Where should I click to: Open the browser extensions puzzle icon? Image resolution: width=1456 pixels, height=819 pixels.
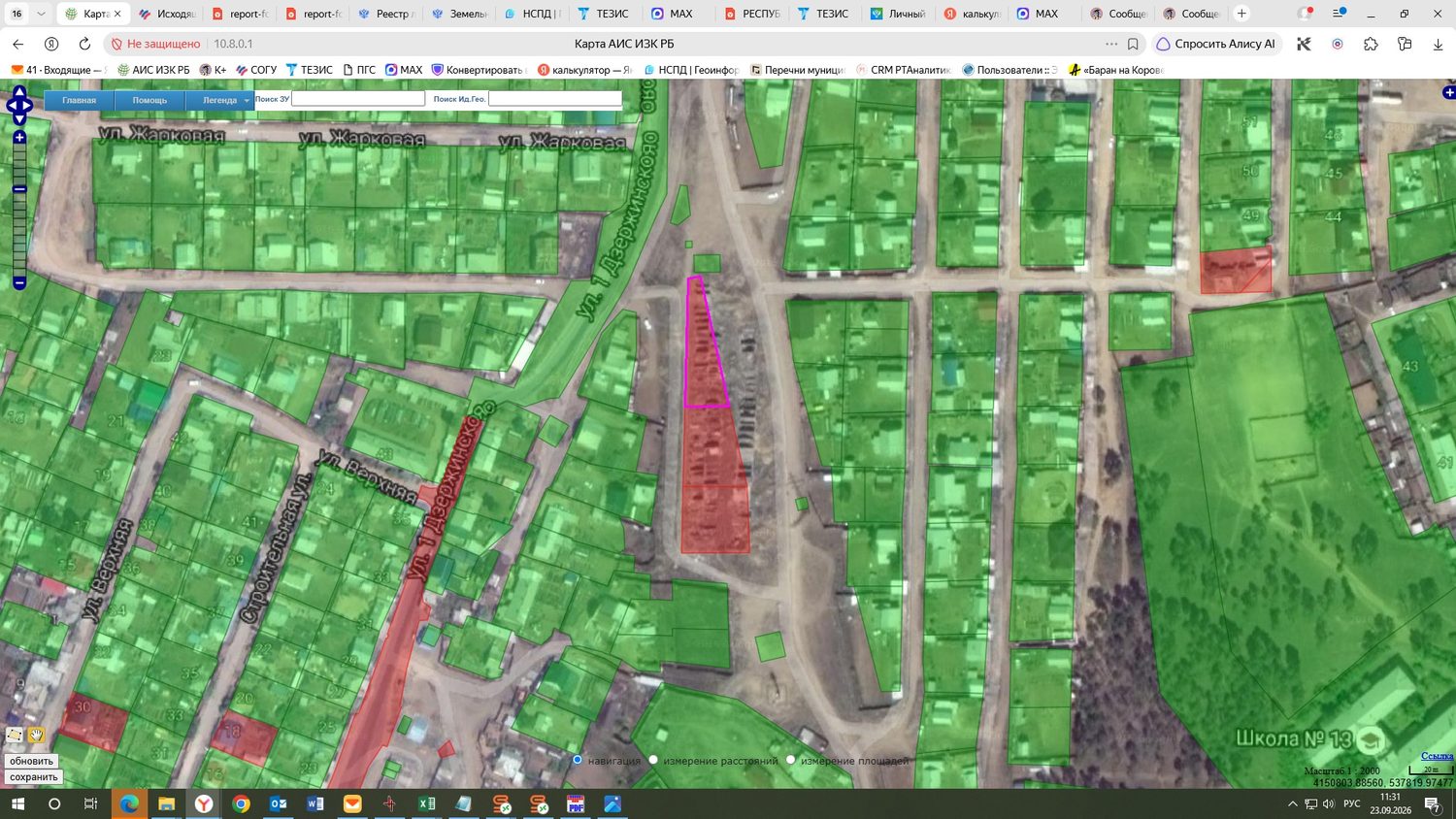pyautogui.click(x=1371, y=44)
